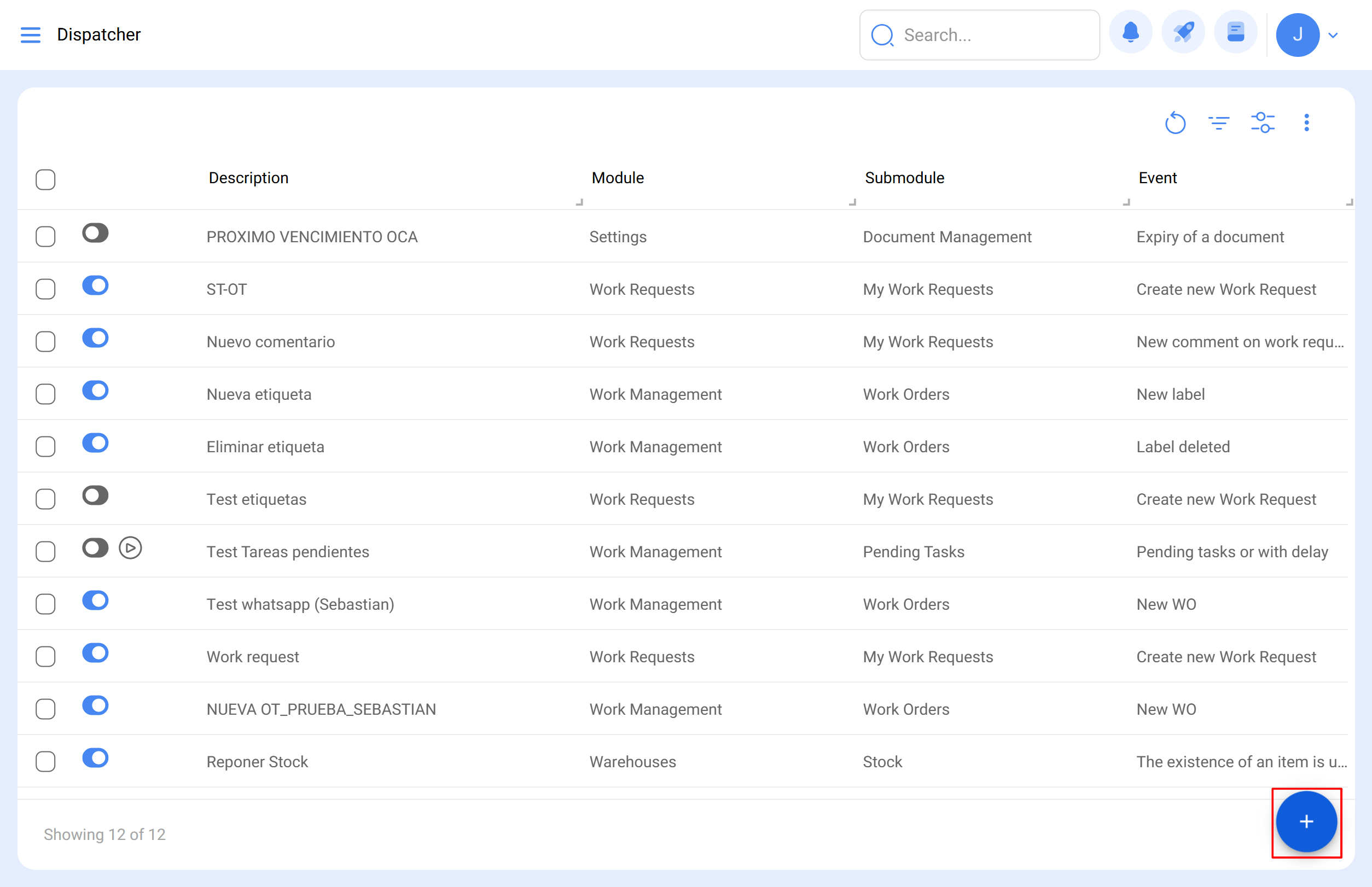Click the blue plus button to add dispatcher
The image size is (1372, 887).
click(1306, 822)
